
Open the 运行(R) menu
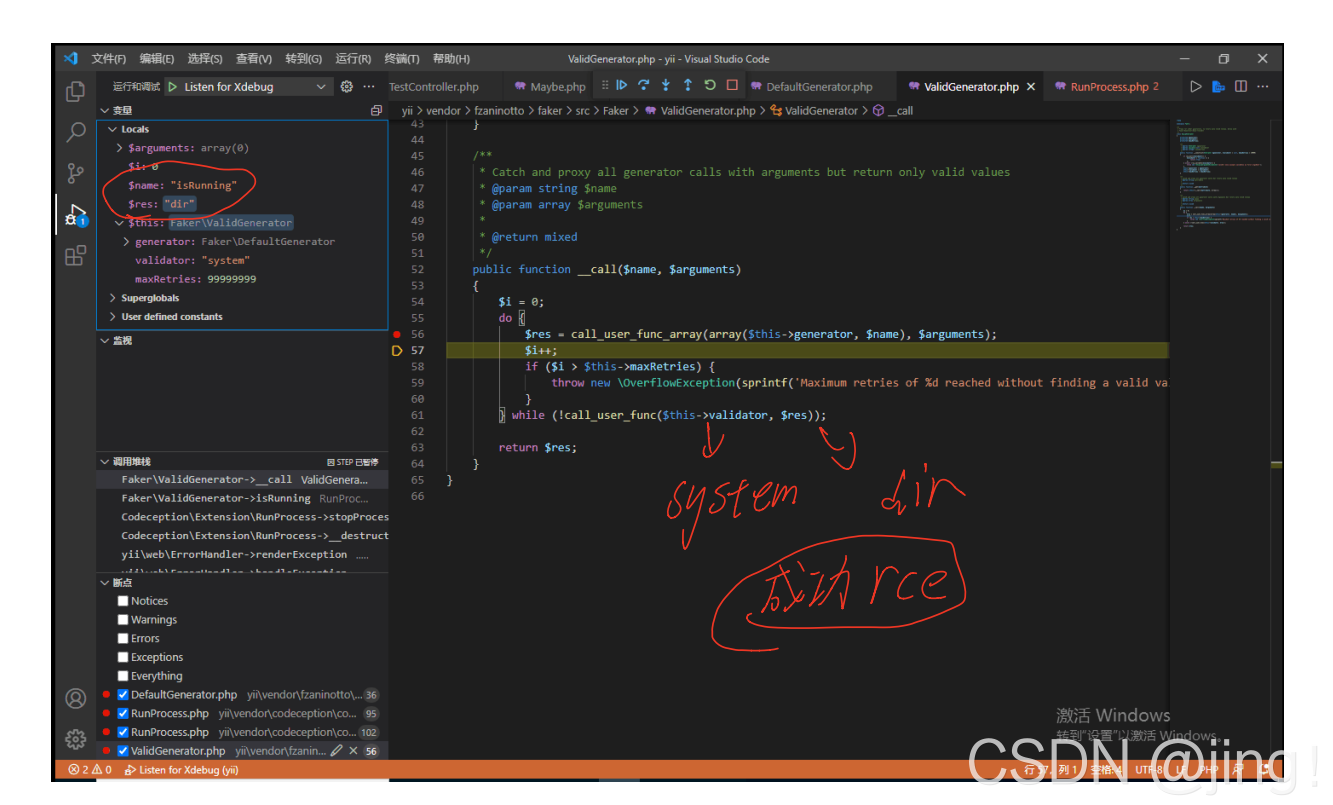[353, 59]
